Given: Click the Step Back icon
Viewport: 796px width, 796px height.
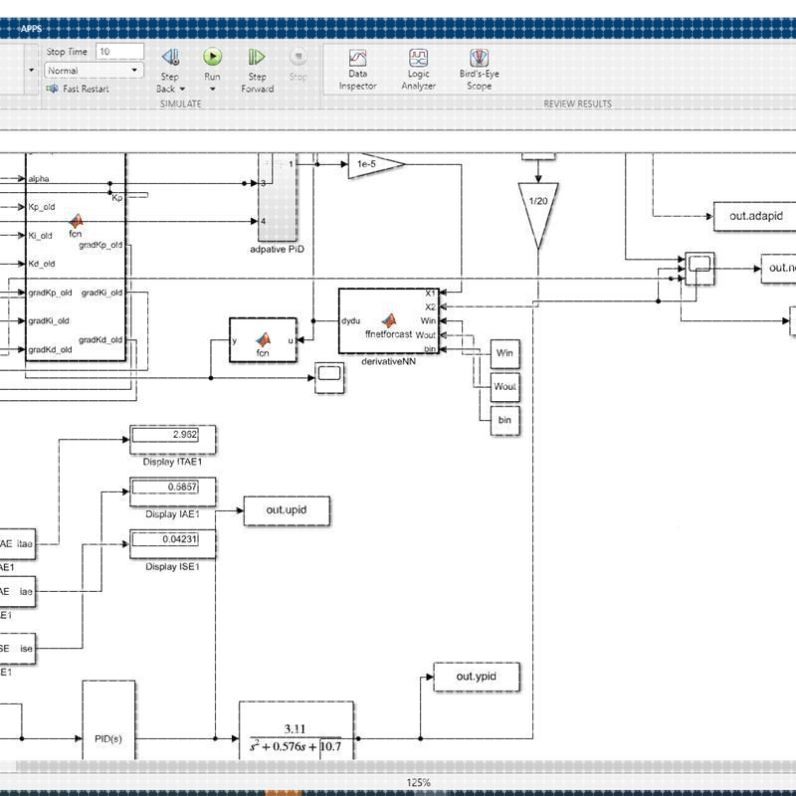Looking at the screenshot, I should [x=171, y=57].
